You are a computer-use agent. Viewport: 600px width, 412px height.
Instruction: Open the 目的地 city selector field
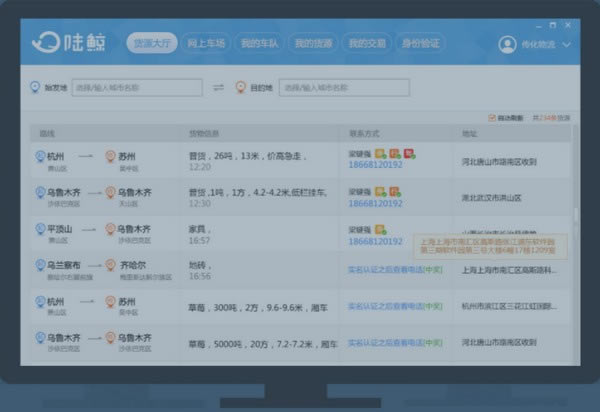tap(344, 88)
